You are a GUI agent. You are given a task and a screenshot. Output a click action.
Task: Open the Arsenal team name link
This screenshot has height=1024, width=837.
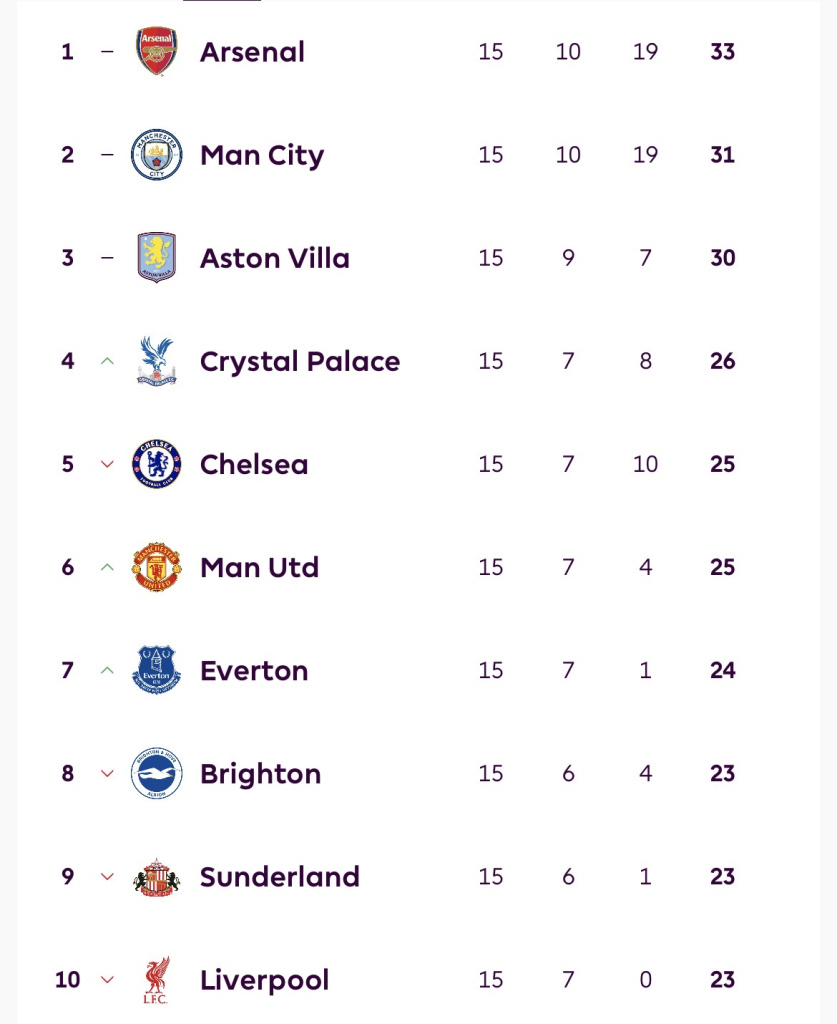click(252, 52)
